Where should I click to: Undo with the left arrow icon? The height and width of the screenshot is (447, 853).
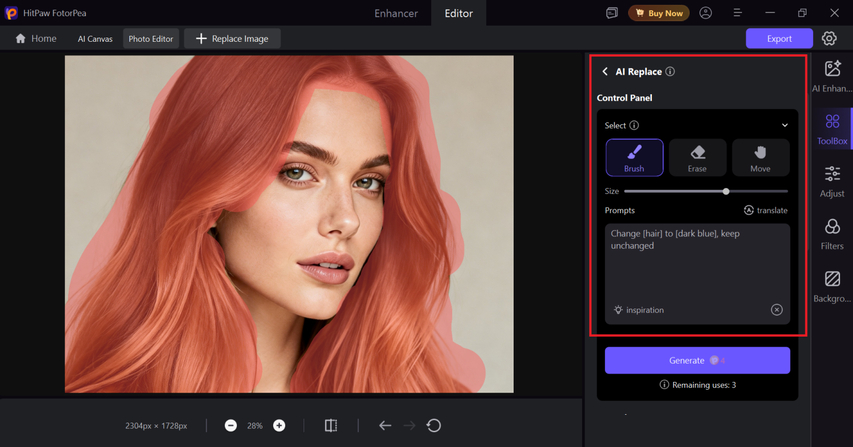point(385,425)
